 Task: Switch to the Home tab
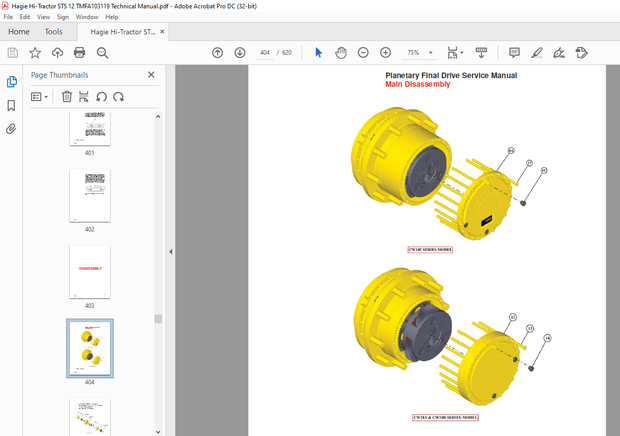[19, 32]
